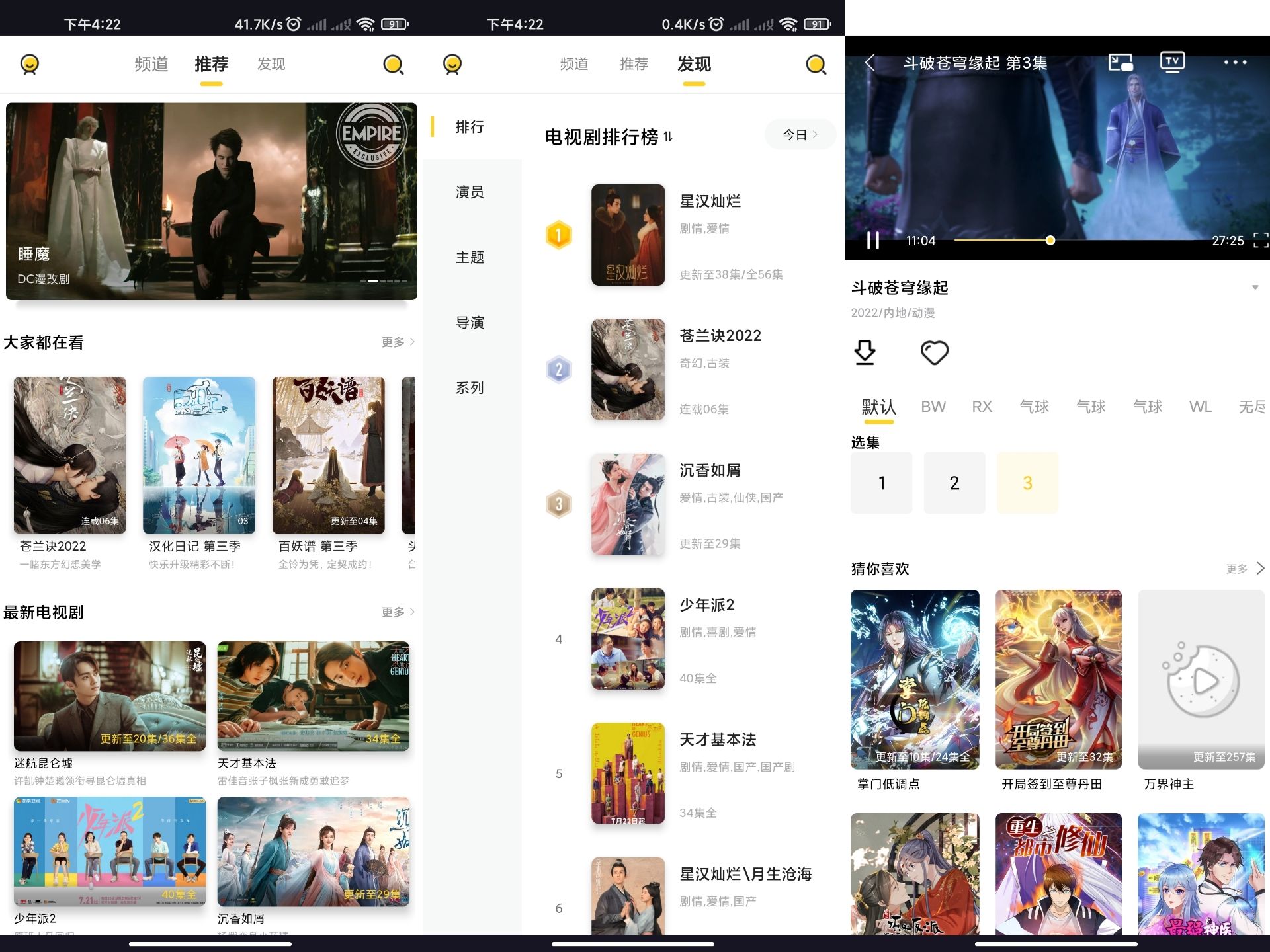Play episode 3
Image resolution: width=1270 pixels, height=952 pixels.
click(x=1027, y=483)
